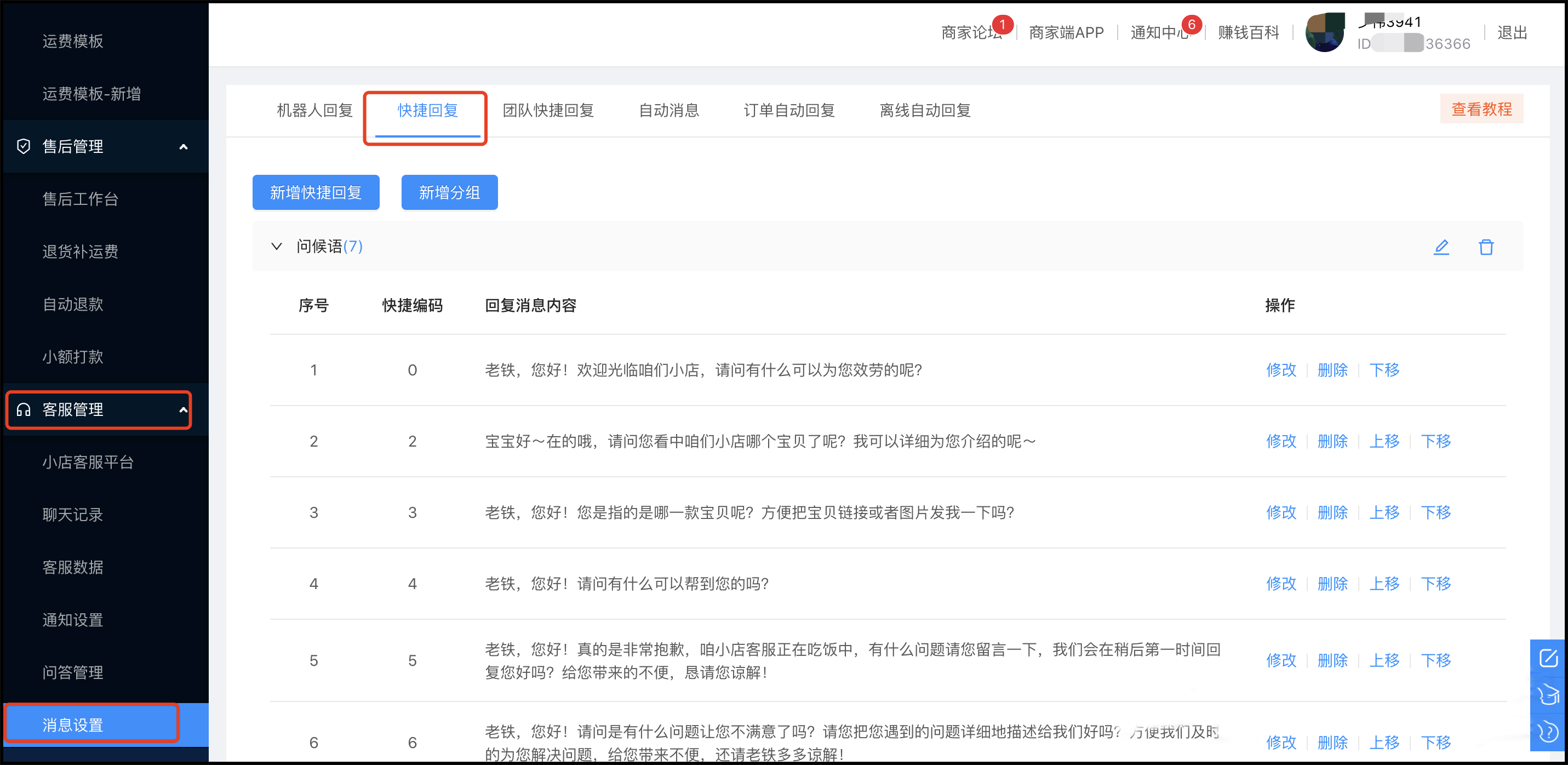Open 通知设置 sidebar item

click(72, 619)
